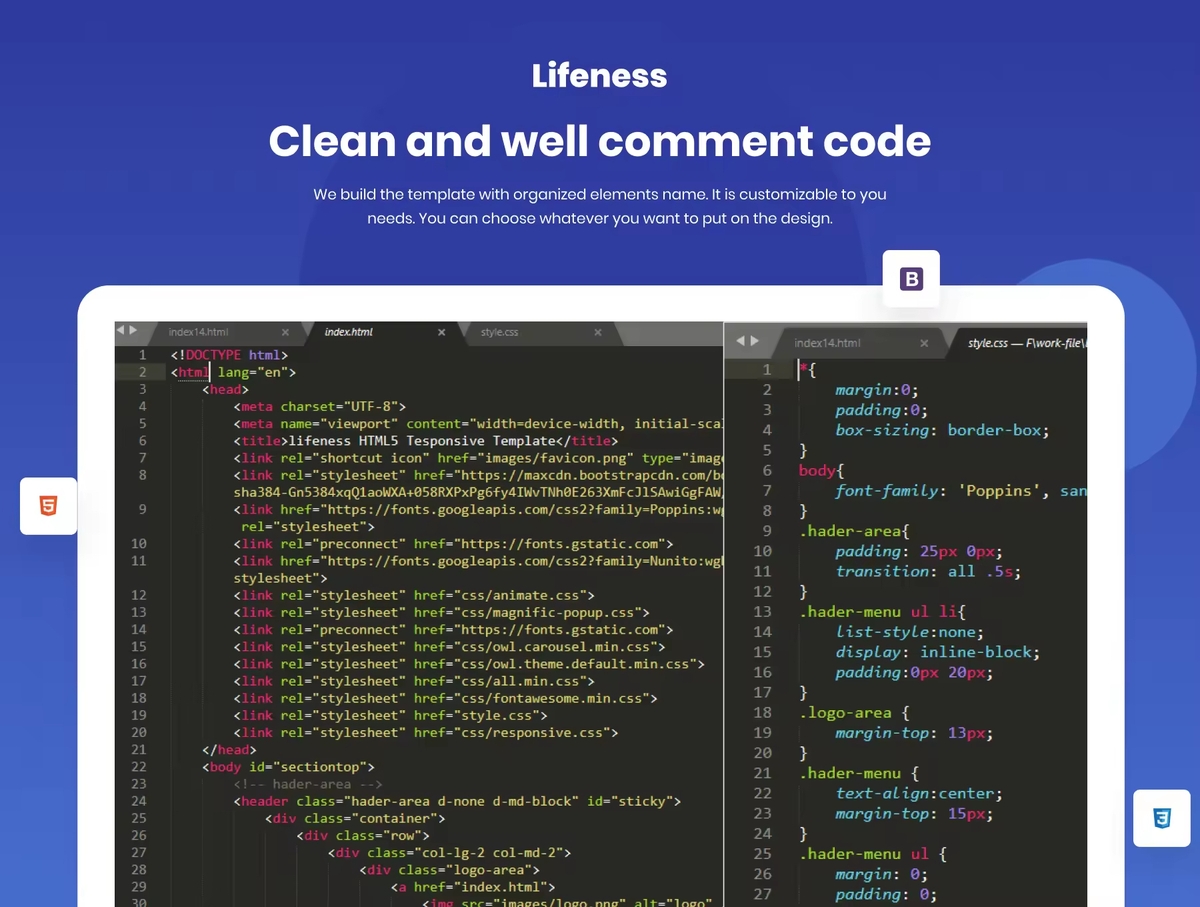Image resolution: width=1200 pixels, height=907 pixels.
Task: Close the style.css tab in left editor
Action: (x=598, y=332)
